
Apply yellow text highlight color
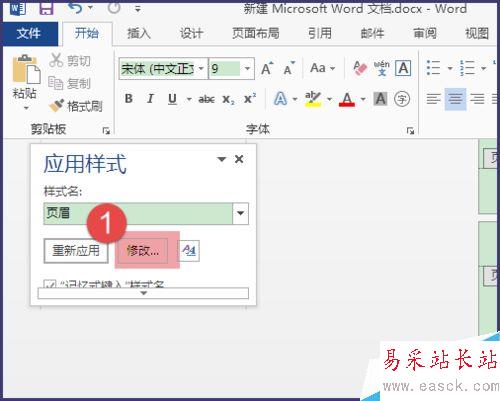(313, 99)
